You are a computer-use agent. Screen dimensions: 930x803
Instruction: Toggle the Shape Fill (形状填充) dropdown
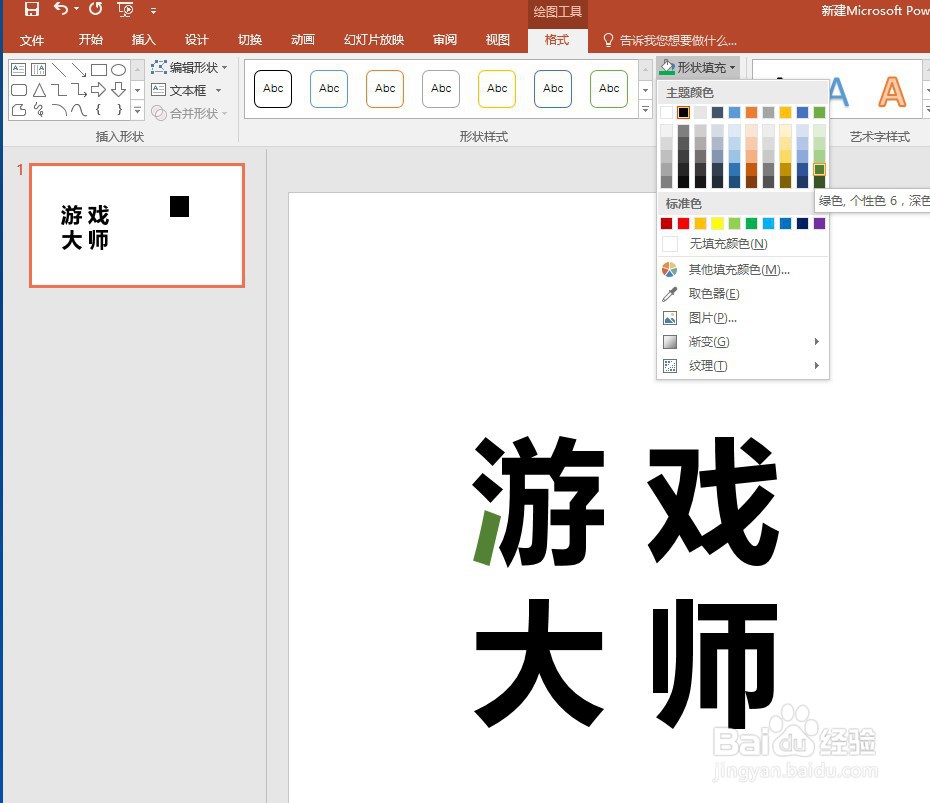click(x=698, y=68)
